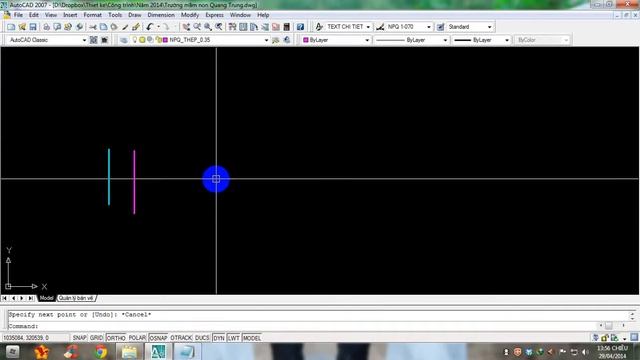Open a drawing file via Open icon

coord(22,27)
